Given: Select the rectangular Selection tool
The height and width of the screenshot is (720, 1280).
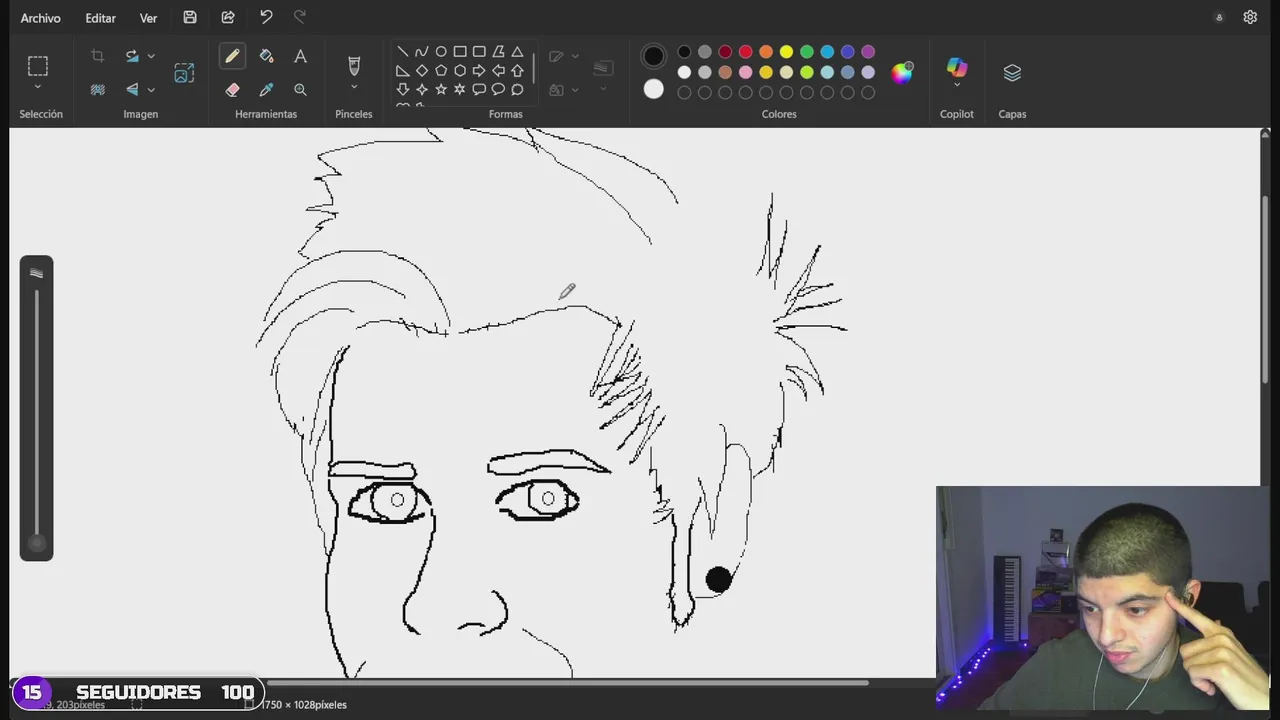Looking at the screenshot, I should 37,66.
